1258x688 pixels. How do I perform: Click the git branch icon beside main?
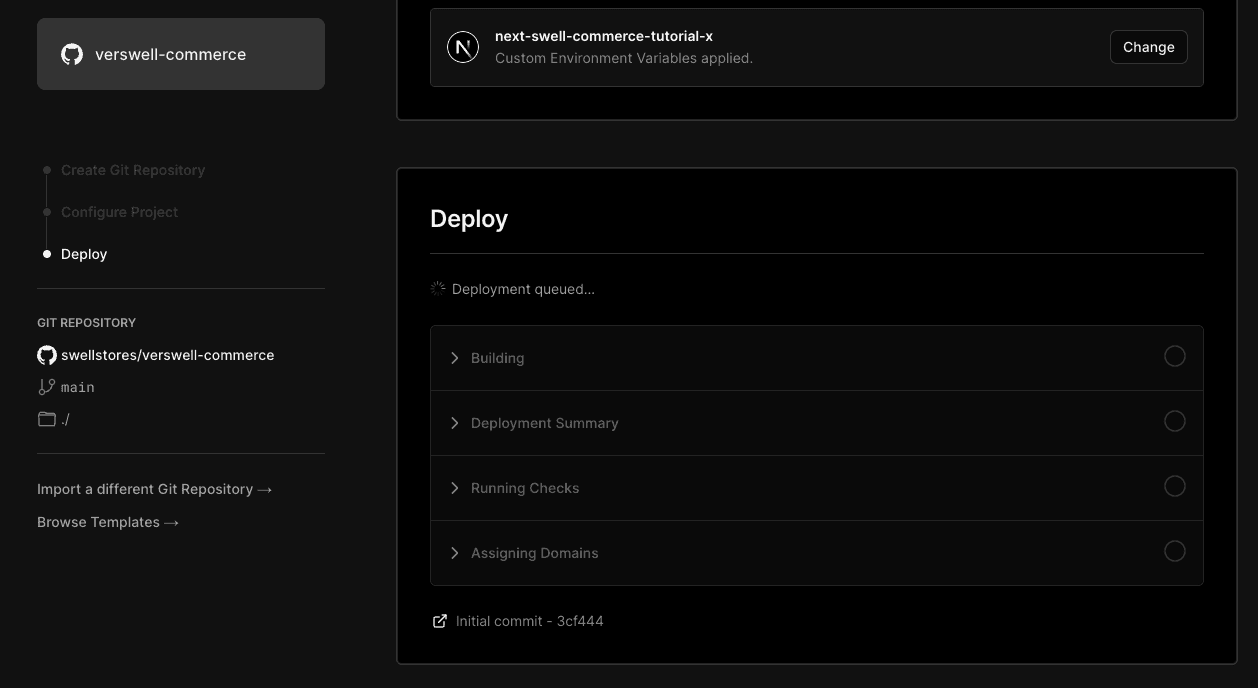[x=47, y=387]
